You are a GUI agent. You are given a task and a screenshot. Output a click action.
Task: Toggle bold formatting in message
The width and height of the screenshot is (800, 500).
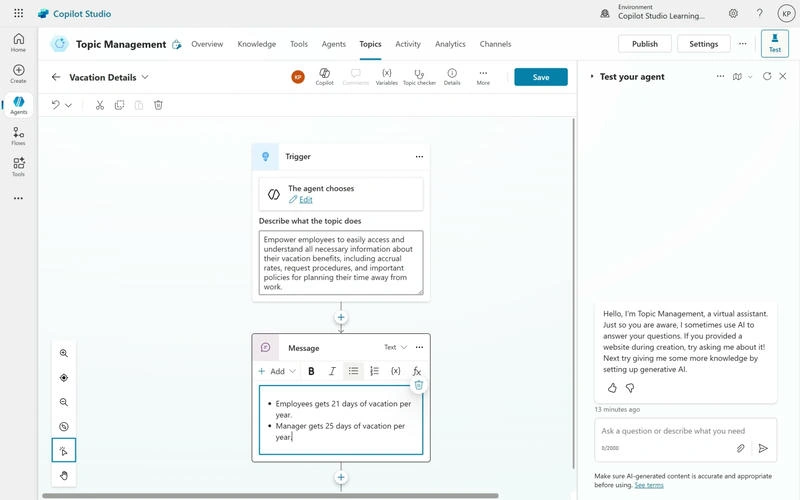pyautogui.click(x=311, y=371)
